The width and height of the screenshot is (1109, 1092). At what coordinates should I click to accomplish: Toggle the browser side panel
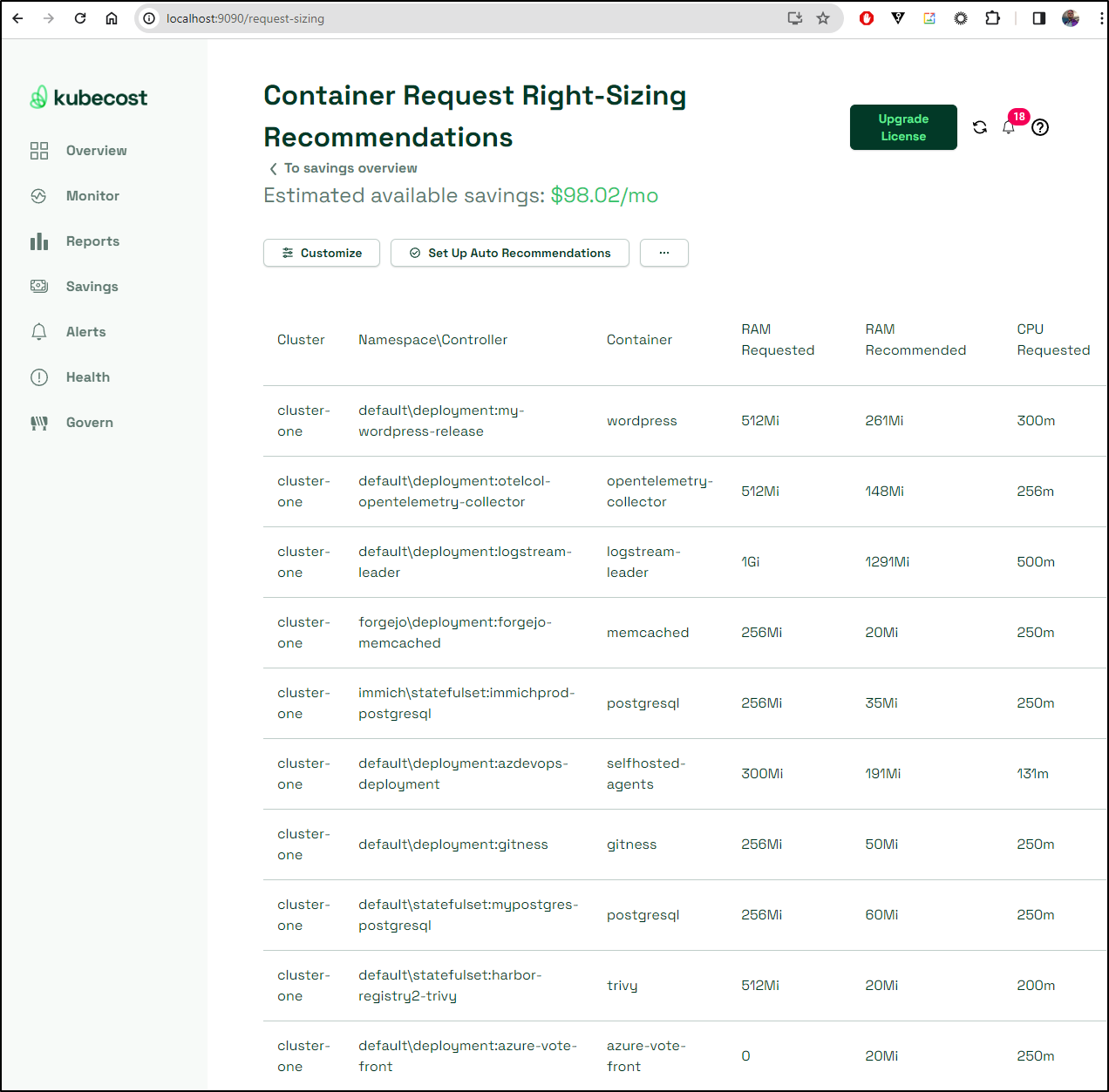[x=1039, y=18]
